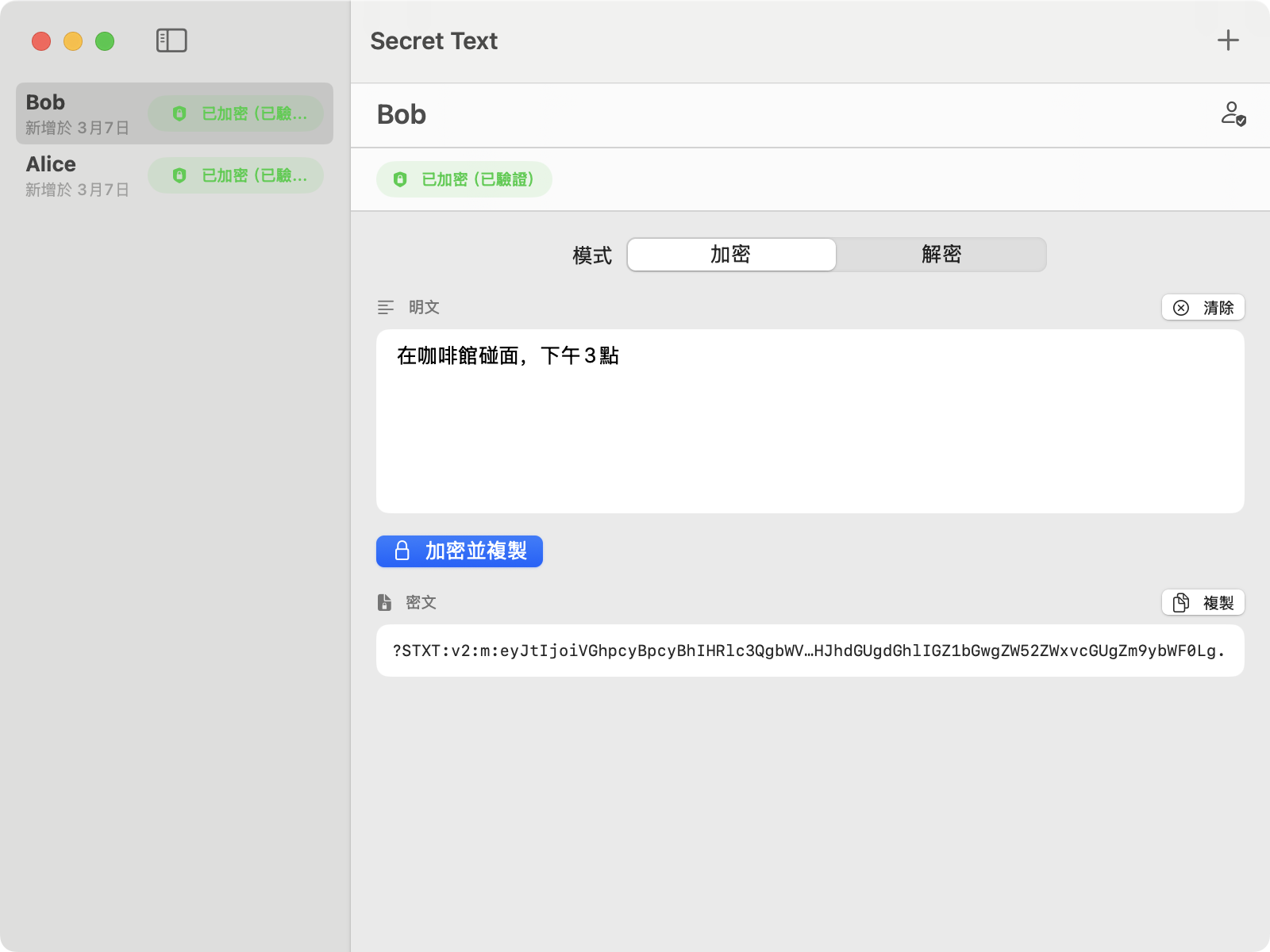1270x952 pixels.
Task: Click the ciphertext document lock icon
Action: point(385,602)
